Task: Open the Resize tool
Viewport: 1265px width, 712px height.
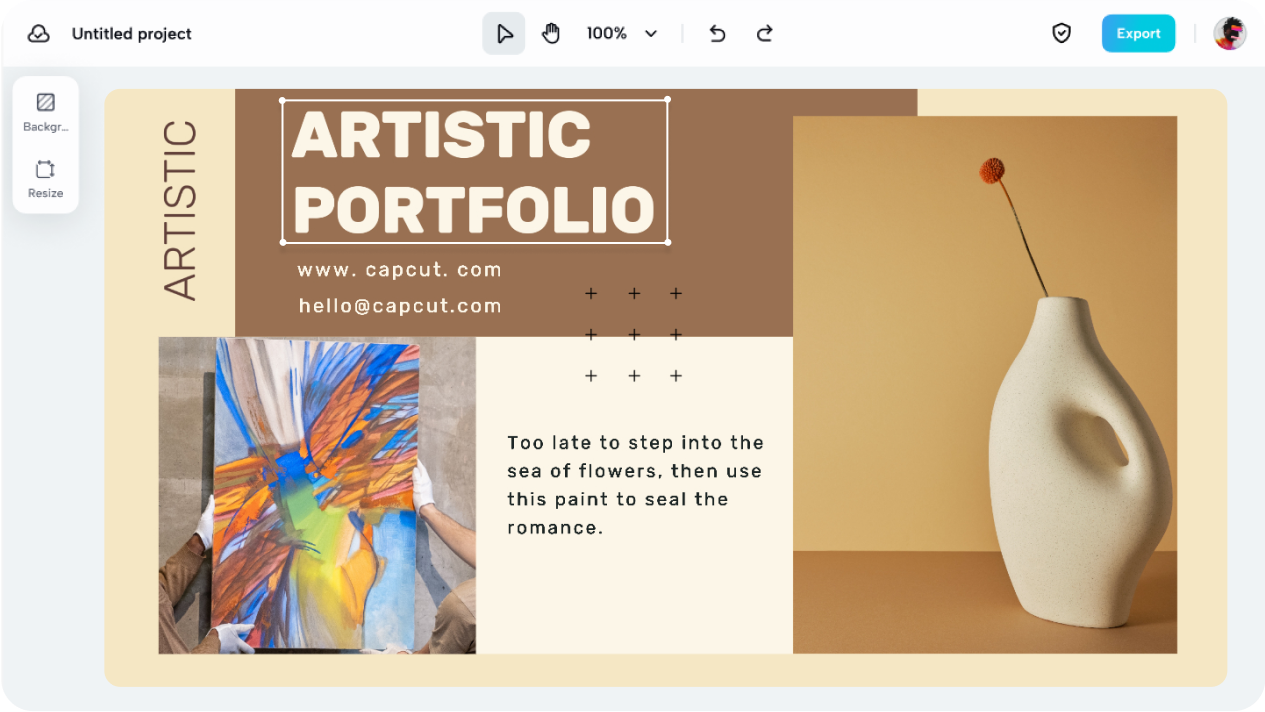Action: [45, 179]
